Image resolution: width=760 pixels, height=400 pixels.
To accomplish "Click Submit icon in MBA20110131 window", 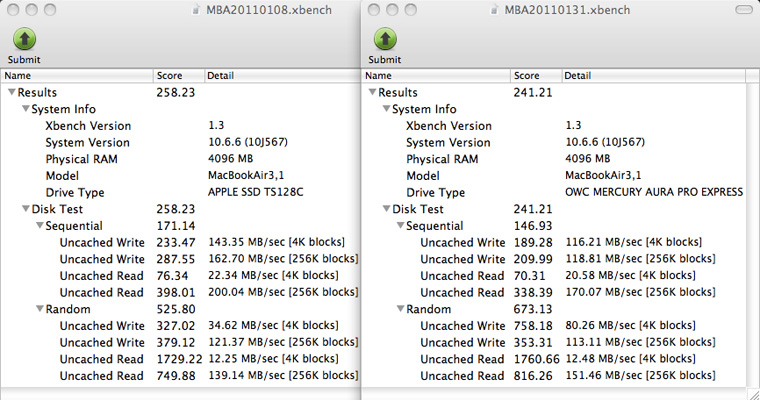I will click(385, 39).
